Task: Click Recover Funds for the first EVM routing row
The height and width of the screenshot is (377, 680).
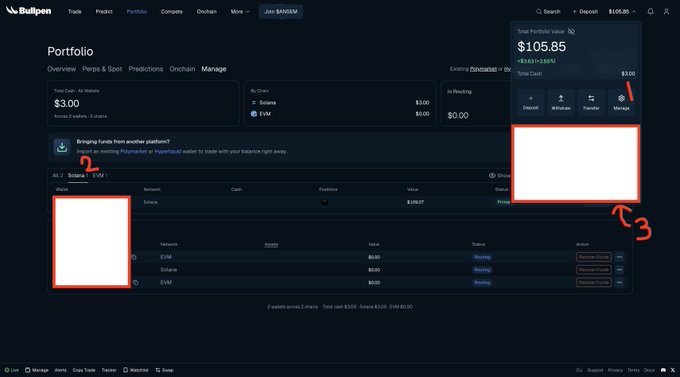Action: tap(594, 257)
